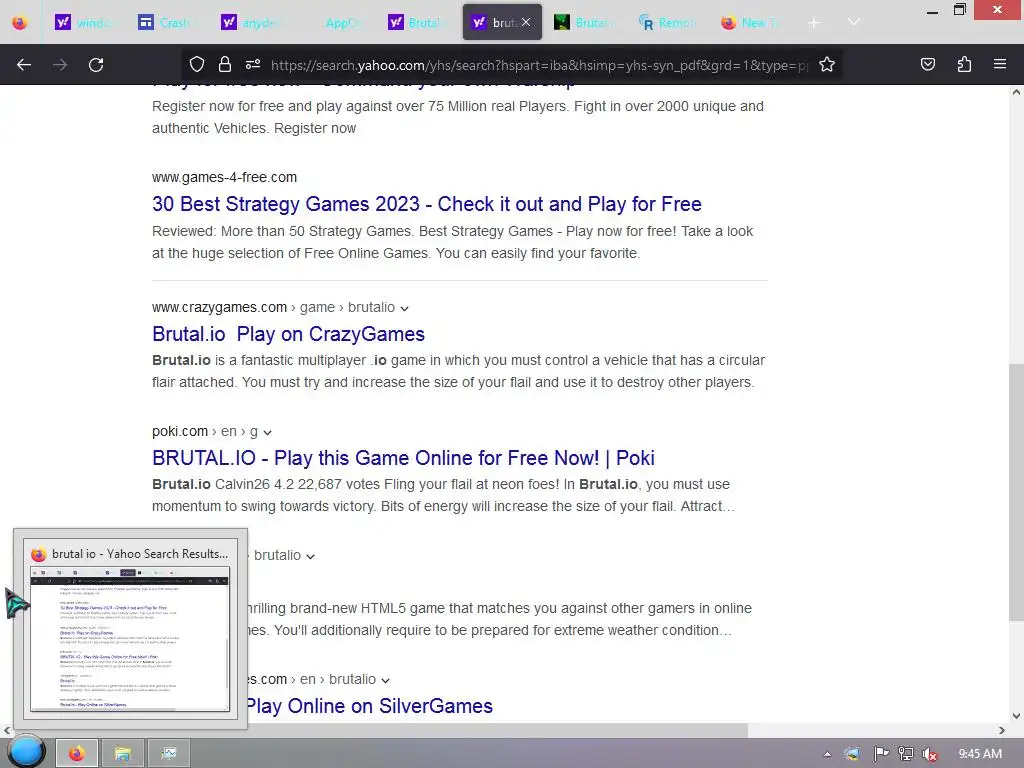1024x768 pixels.
Task: Expand the list all tabs dropdown chevron
Action: pos(854,23)
